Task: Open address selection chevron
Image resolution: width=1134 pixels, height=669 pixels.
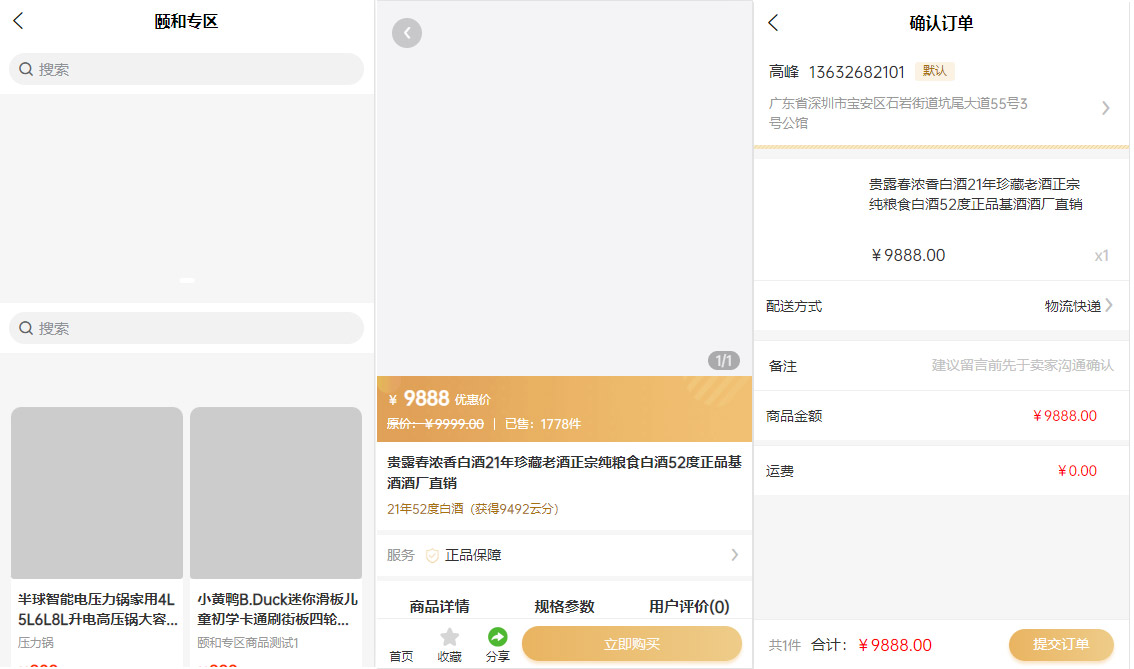Action: [1105, 108]
